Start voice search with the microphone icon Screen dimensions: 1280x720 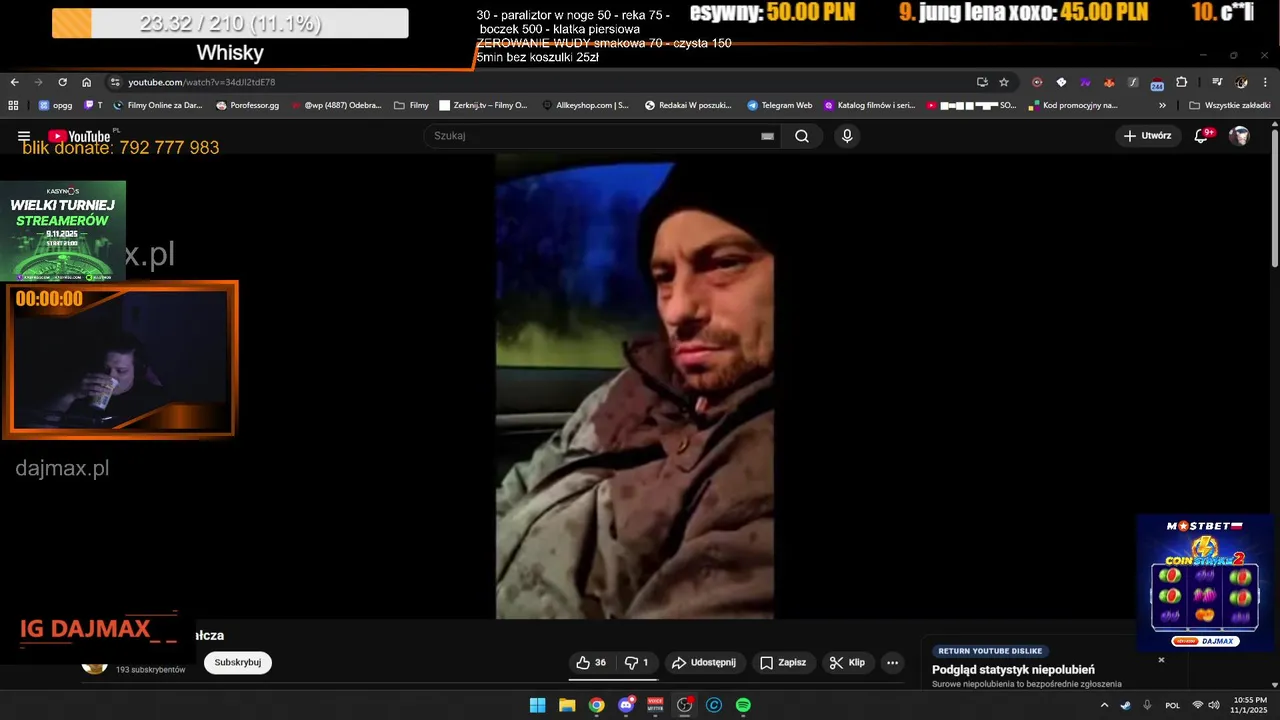click(847, 136)
